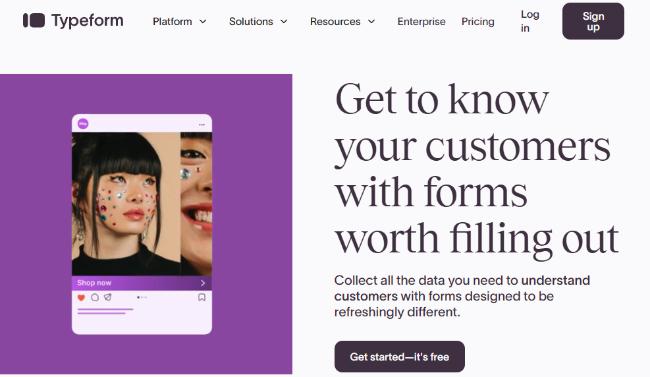This screenshot has width=650, height=377.
Task: Expand the Resources dropdown chevron
Action: point(371,21)
